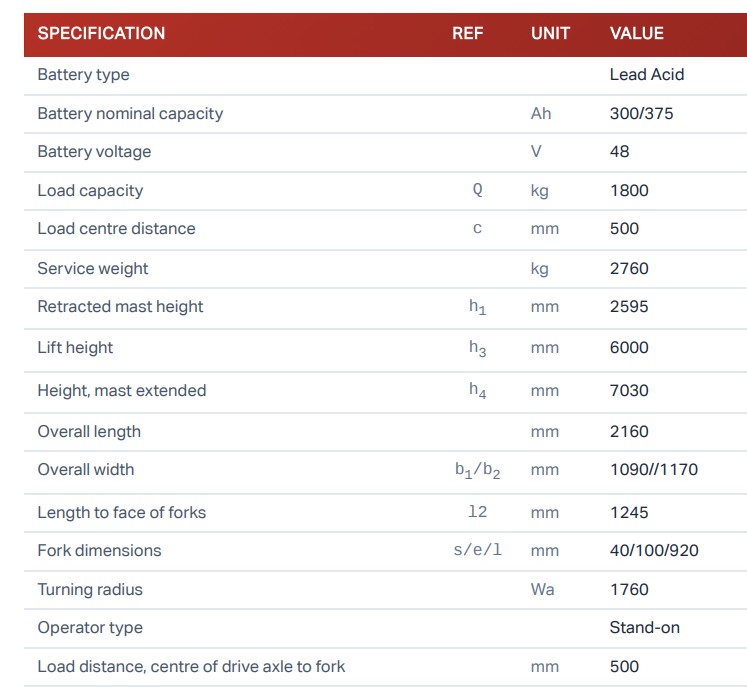Click the Turning radius row label
The image size is (747, 695).
click(x=90, y=590)
